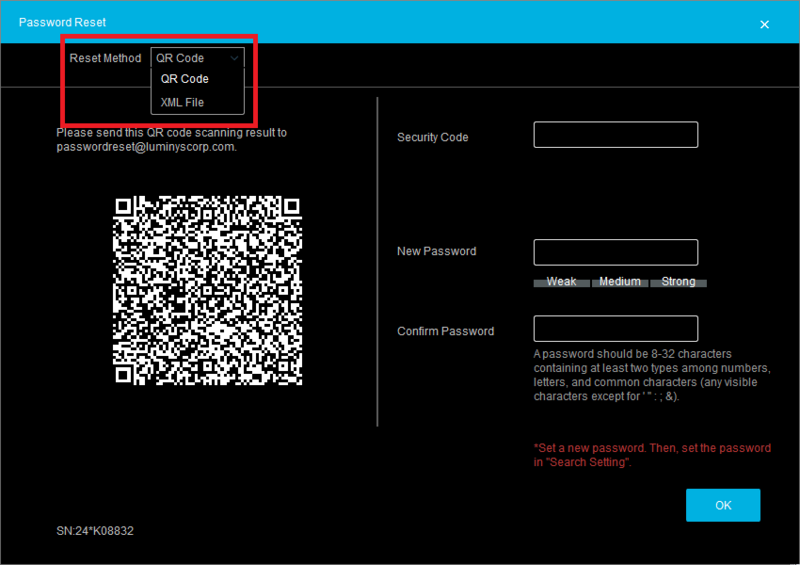Click into the Security Code field
Screen dimensions: 800x565
coord(615,135)
